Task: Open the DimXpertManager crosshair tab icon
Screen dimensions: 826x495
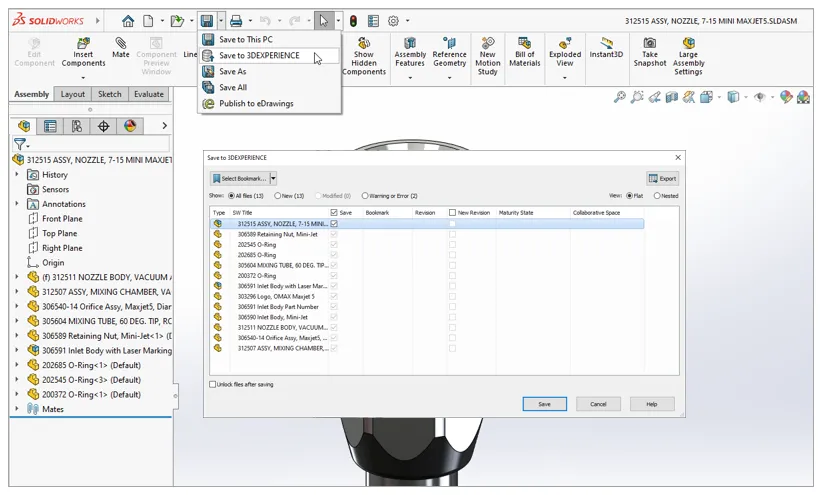Action: click(103, 126)
